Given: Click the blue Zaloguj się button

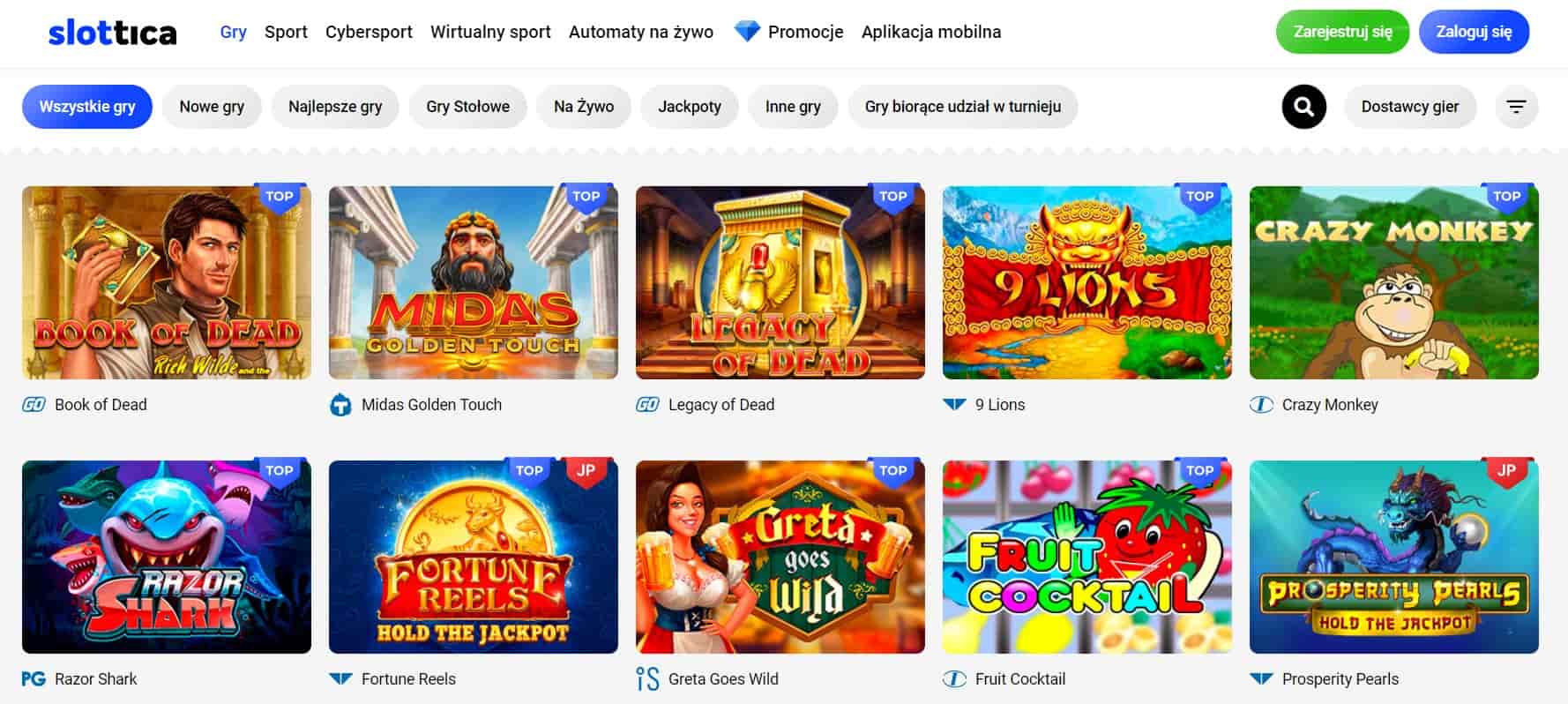Looking at the screenshot, I should tap(1474, 32).
